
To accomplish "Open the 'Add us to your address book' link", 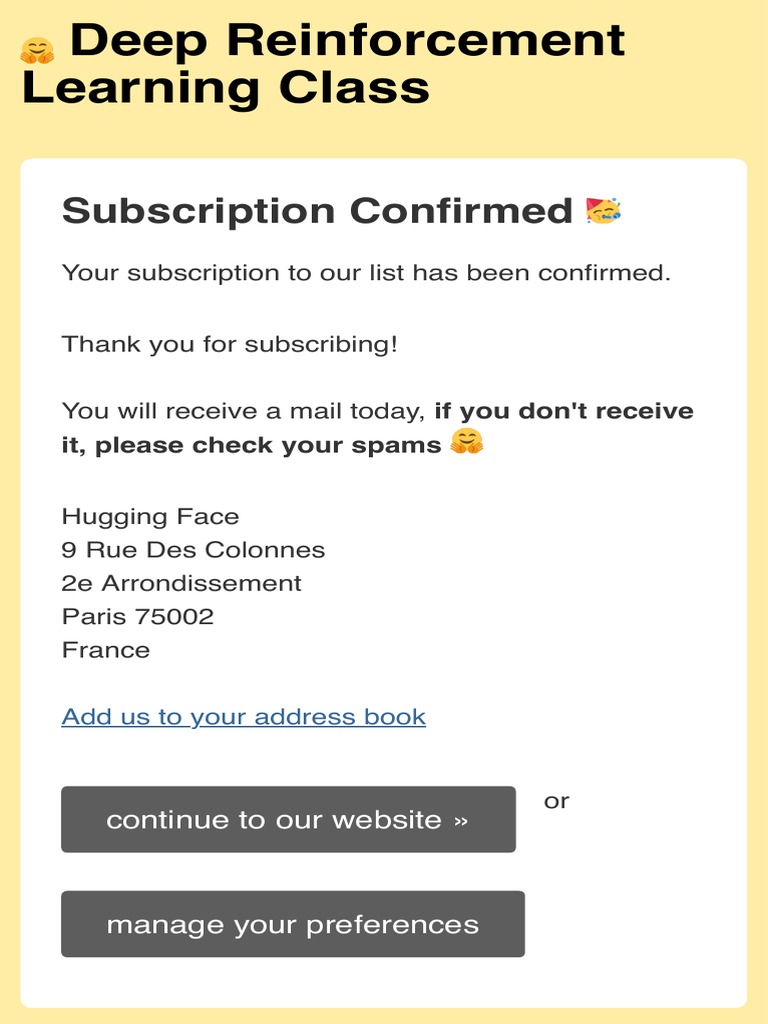I will click(x=244, y=717).
